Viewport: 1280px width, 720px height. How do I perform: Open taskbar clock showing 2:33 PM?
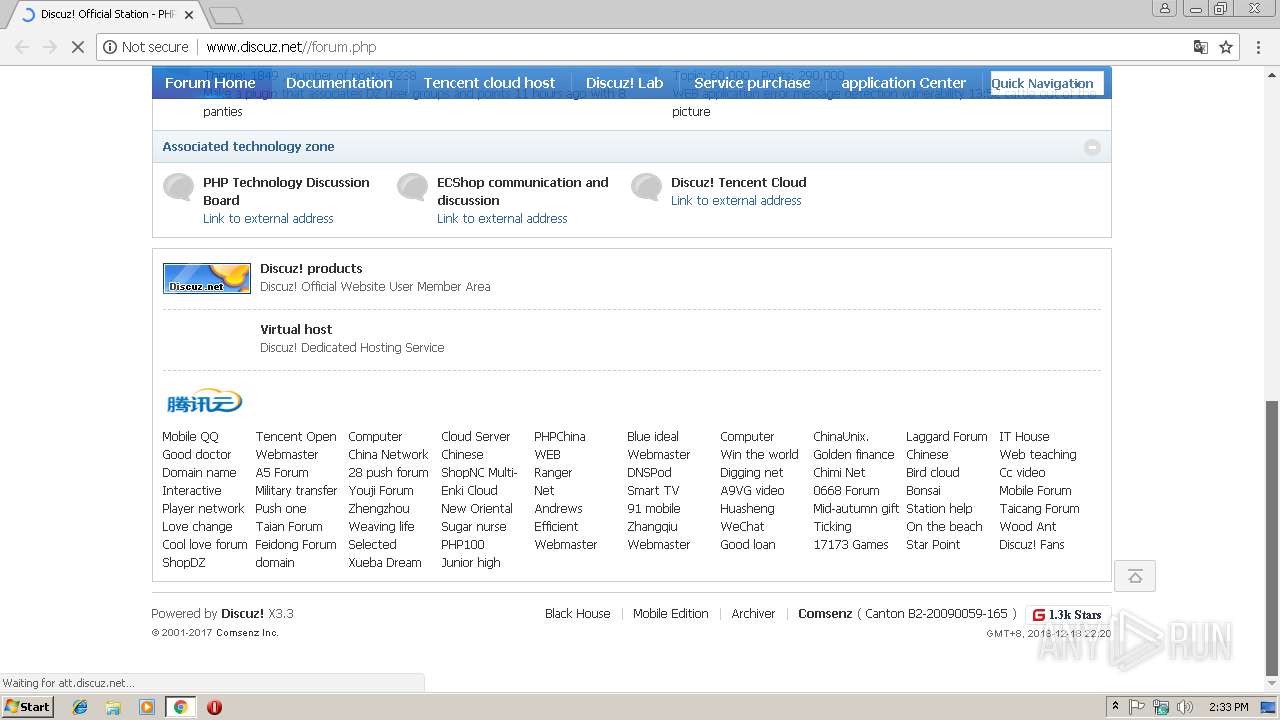click(1228, 707)
